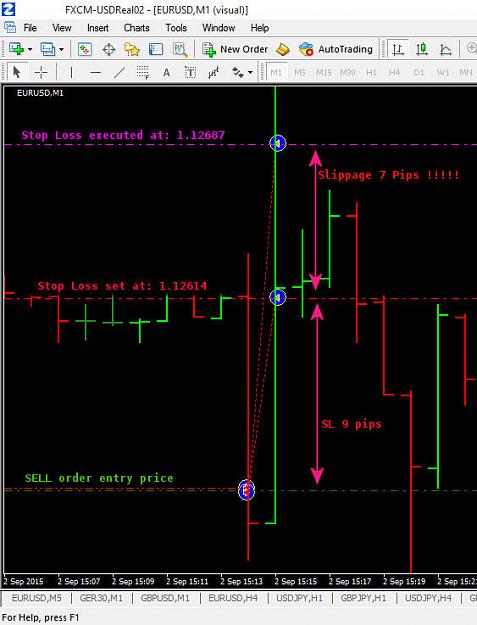
Task: Select the MN timeframe button
Action: (x=465, y=73)
